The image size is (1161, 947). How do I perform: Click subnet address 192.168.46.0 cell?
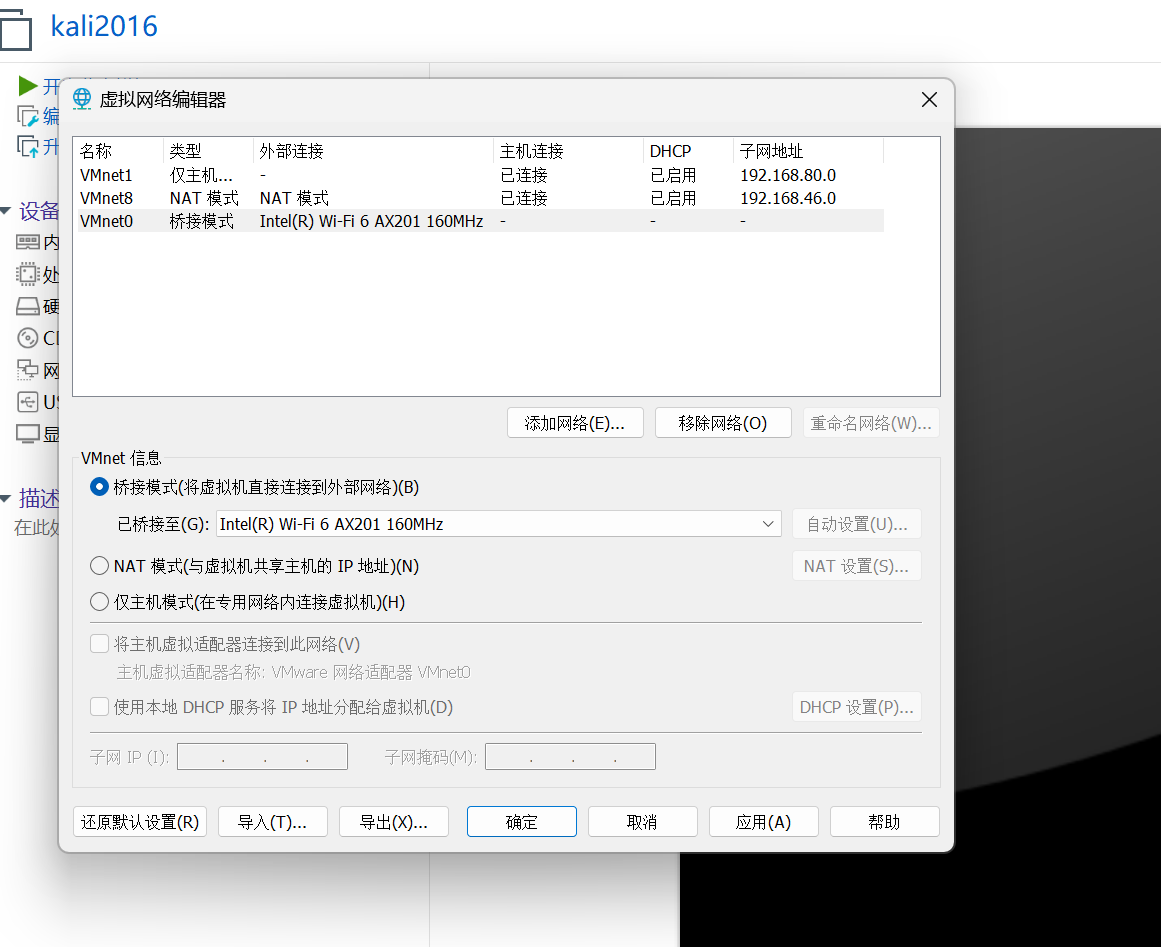click(x=788, y=198)
